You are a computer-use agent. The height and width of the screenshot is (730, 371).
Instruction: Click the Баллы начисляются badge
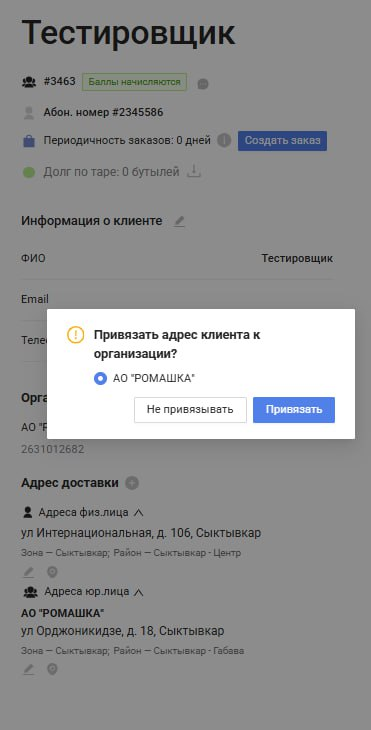[135, 82]
